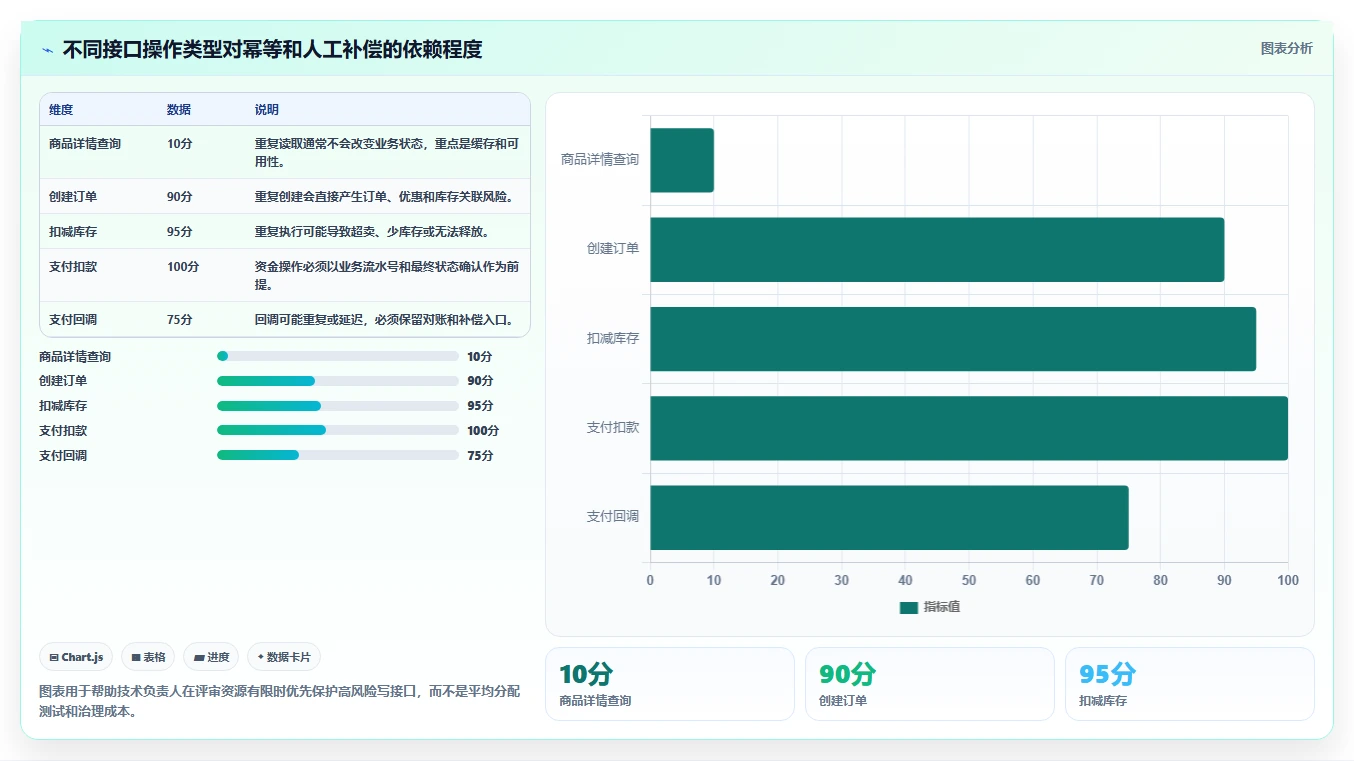Select the 支付扣款 table dimension cell
1354x761 pixels.
point(73,267)
